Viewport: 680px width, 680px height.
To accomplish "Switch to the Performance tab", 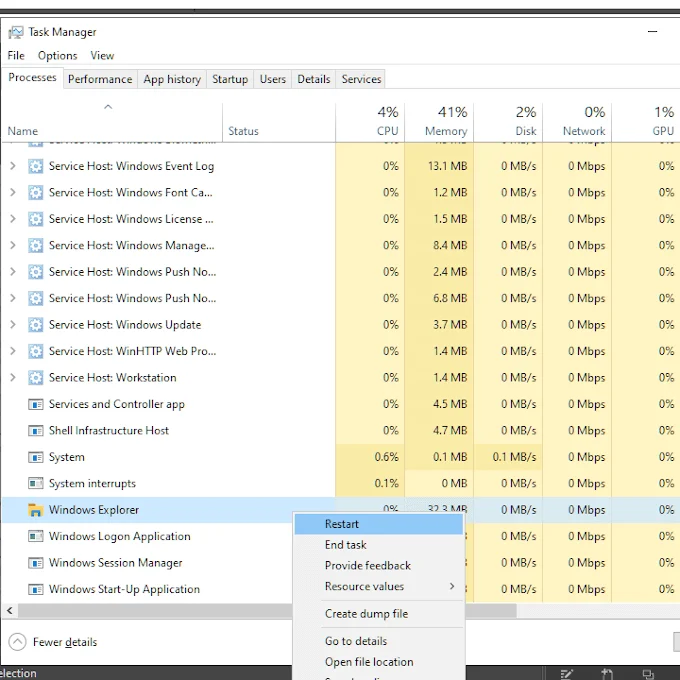I will [x=100, y=79].
